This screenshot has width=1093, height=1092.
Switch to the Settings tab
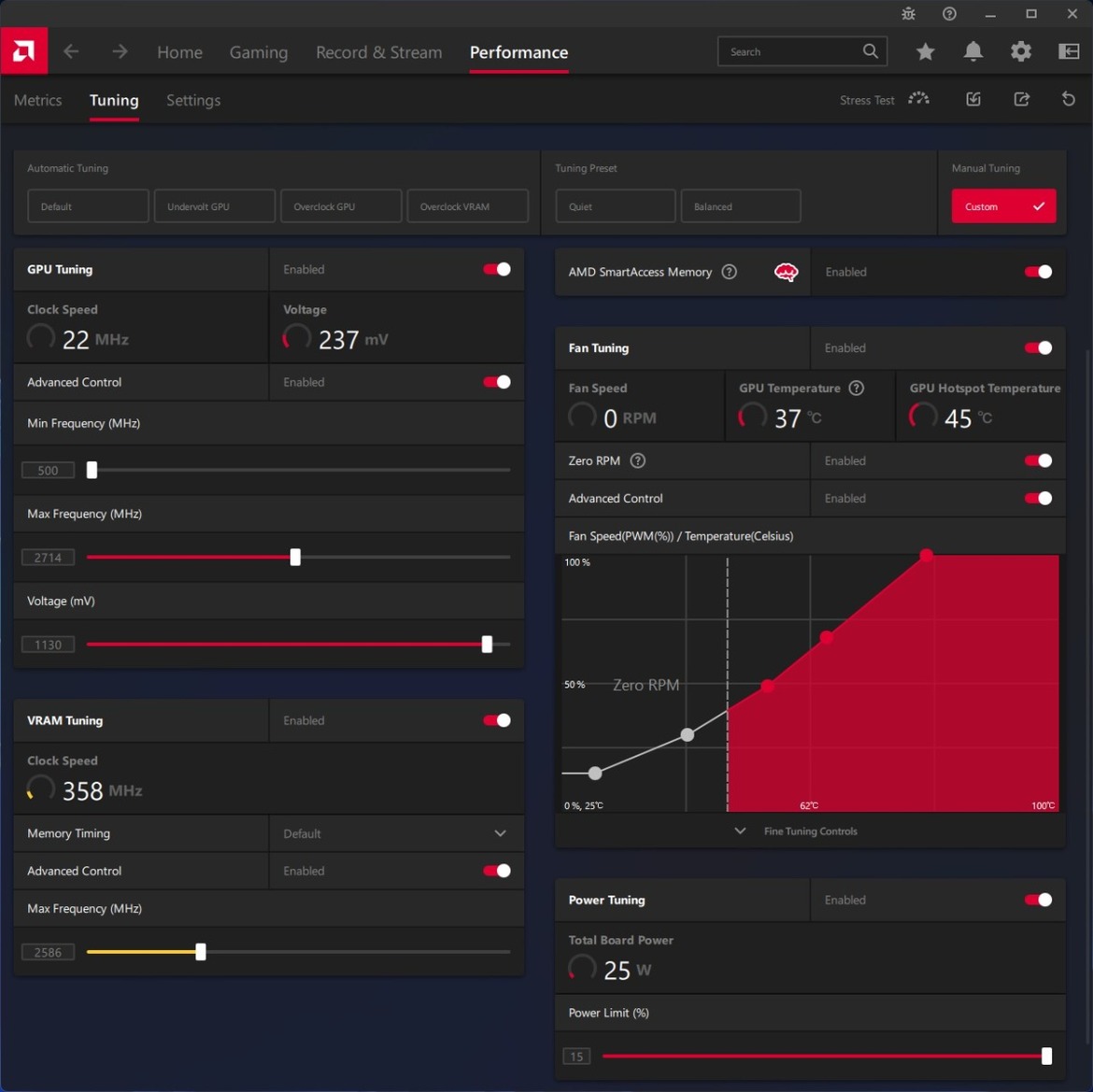tap(193, 100)
